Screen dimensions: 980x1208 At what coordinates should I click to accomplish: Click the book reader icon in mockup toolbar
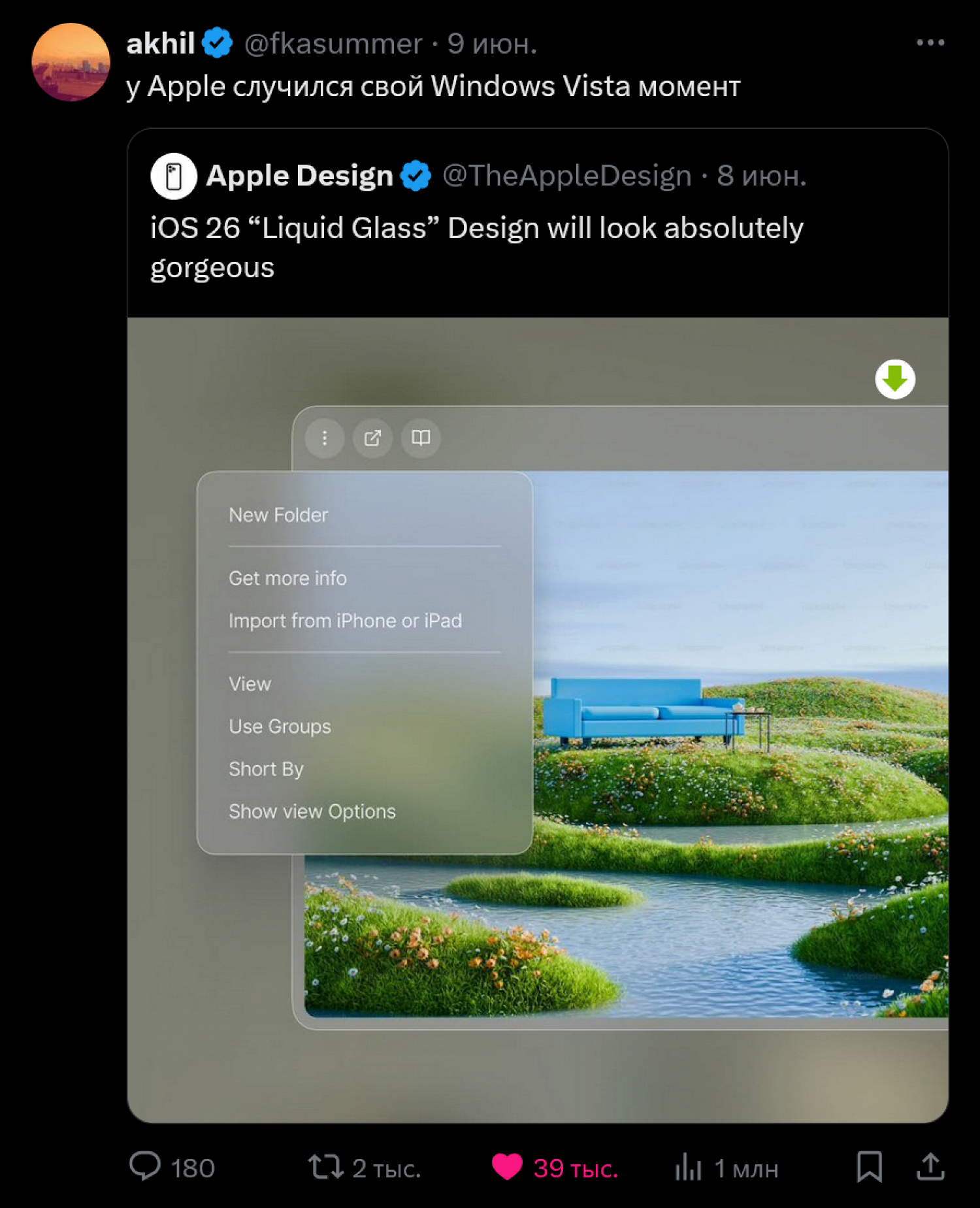pos(421,438)
